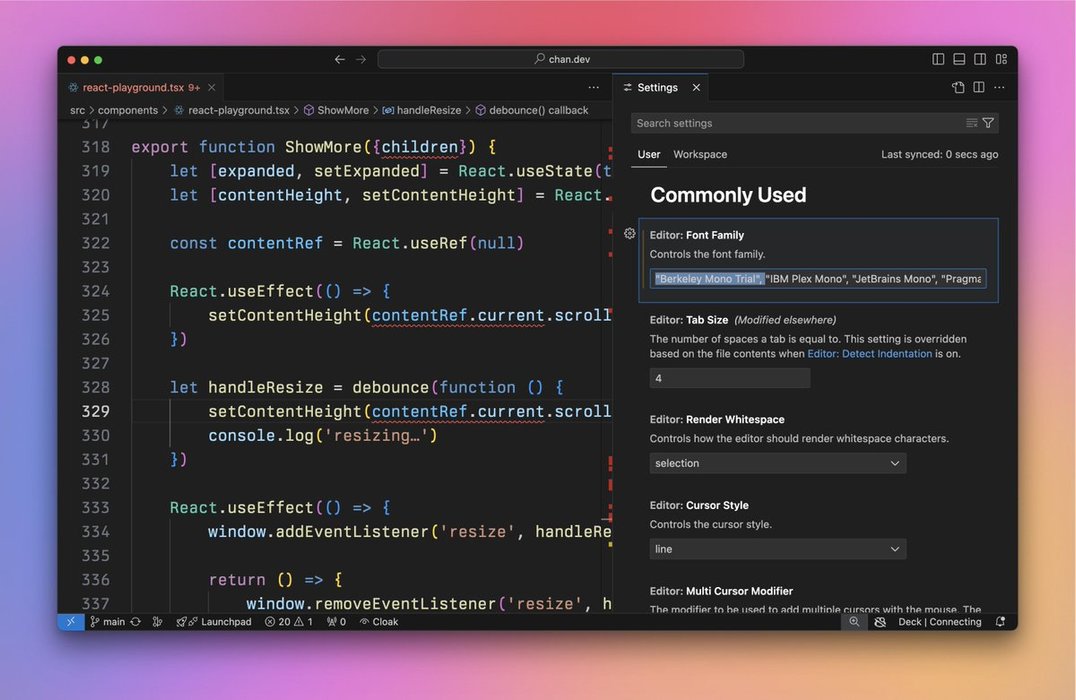Open editor More Actions ellipsis for react-playground
This screenshot has height=700, width=1076.
pos(593,88)
